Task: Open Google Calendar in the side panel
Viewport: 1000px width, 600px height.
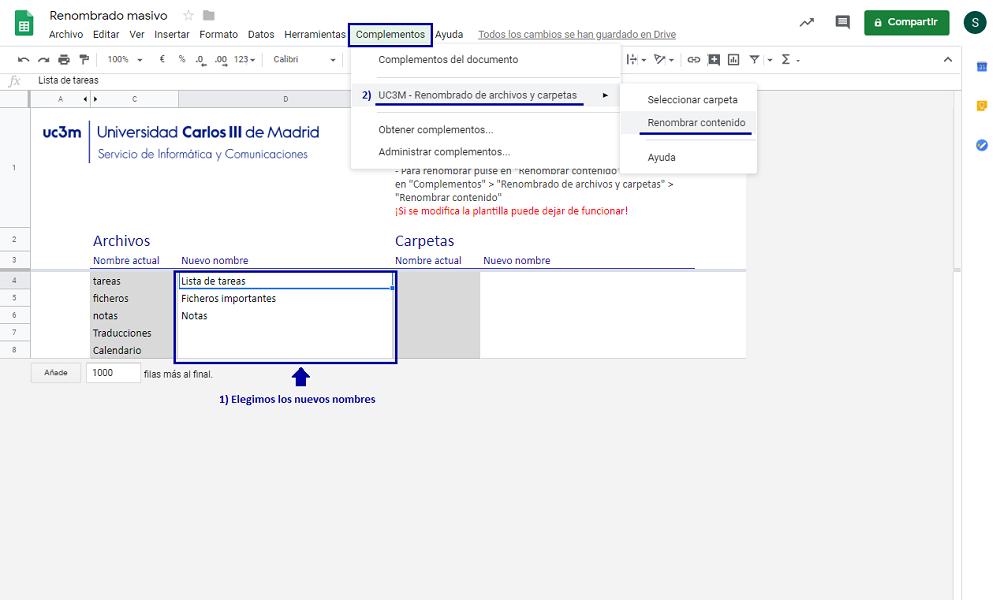Action: pyautogui.click(x=982, y=66)
